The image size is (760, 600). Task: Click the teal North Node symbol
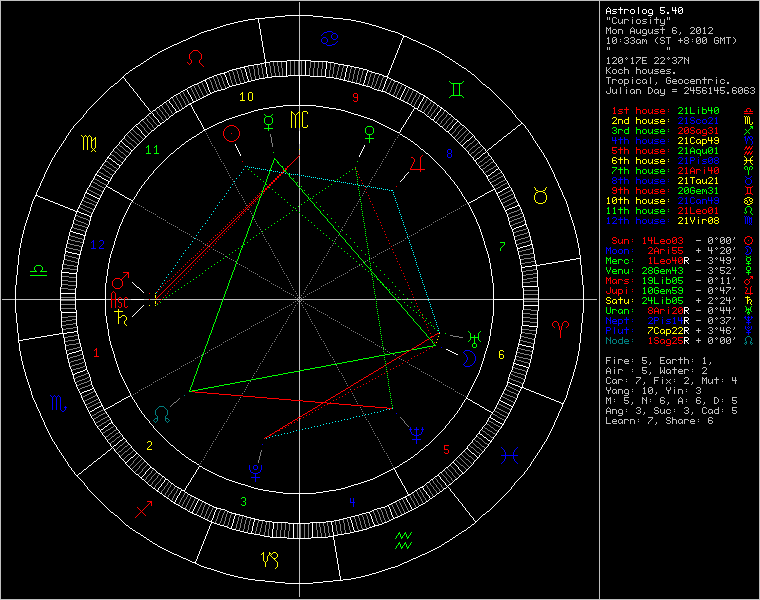(162, 411)
